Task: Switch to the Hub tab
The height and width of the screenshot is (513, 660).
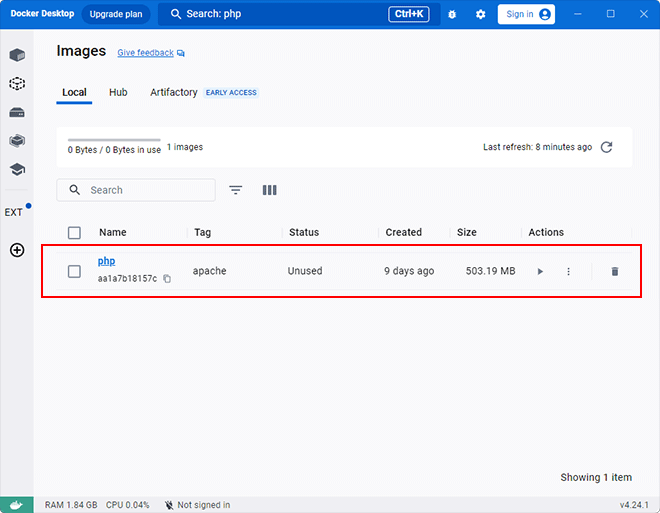Action: (x=118, y=92)
